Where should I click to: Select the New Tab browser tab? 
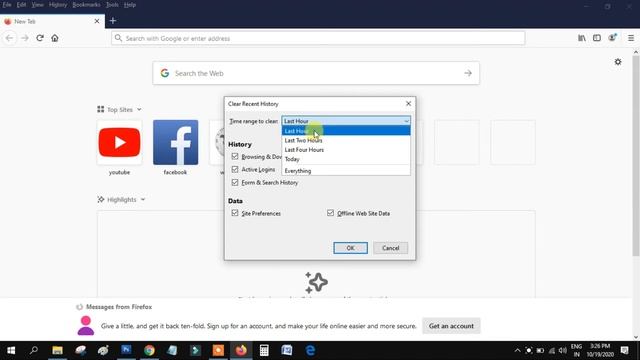click(52, 21)
